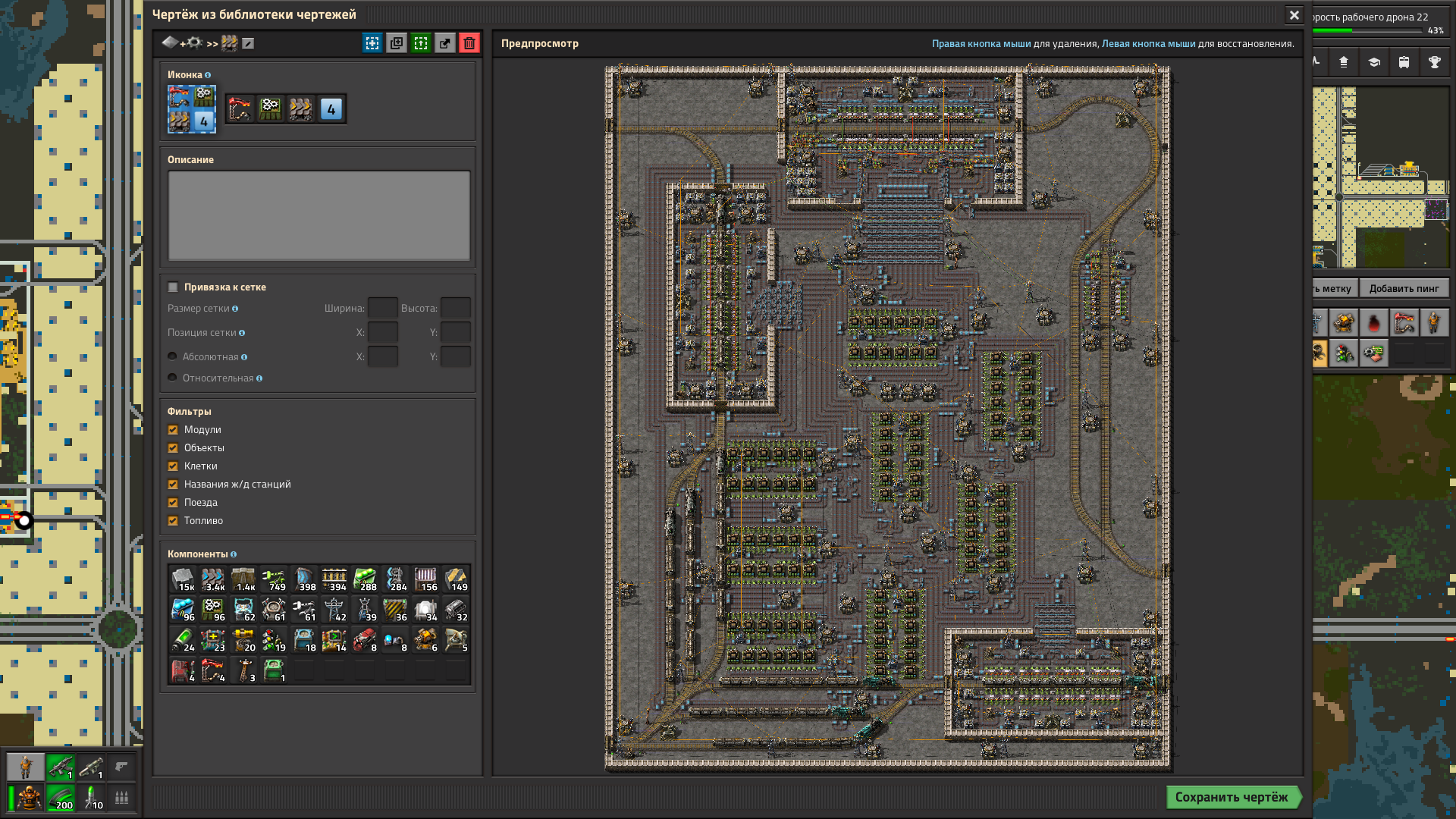Click the blue module 96 component
Viewport: 1456px width, 819px height.
(183, 610)
